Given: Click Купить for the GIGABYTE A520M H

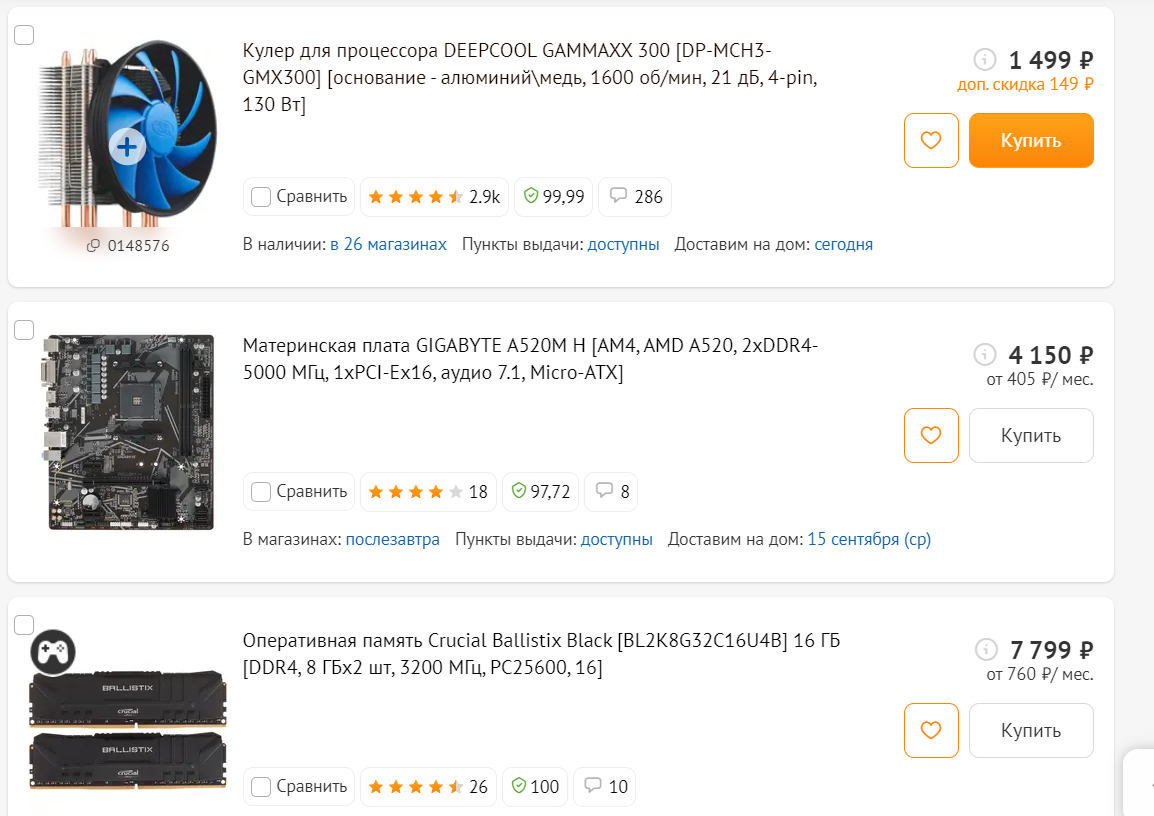Looking at the screenshot, I should (1031, 436).
